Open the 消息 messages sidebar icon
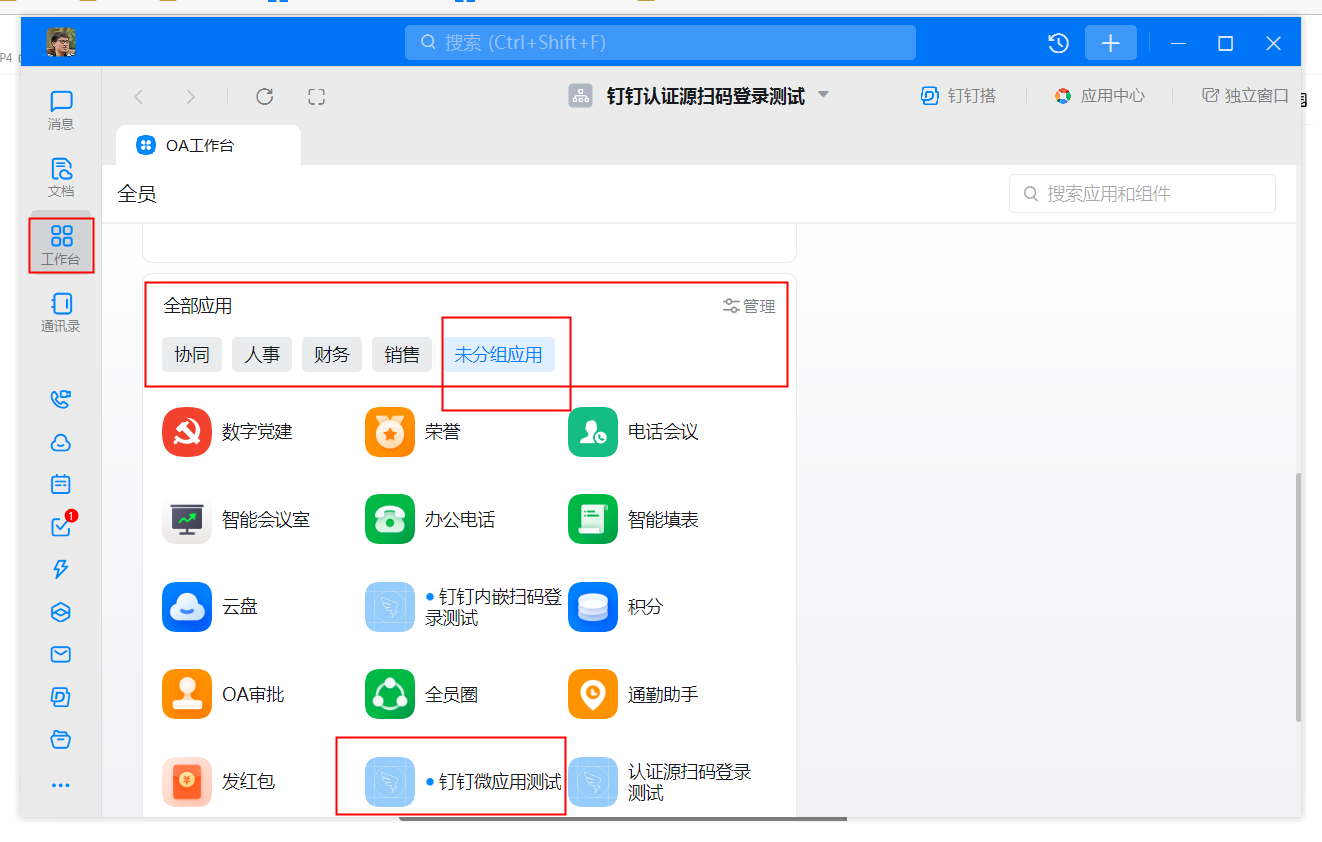Screen dimensions: 1322x842 click(x=61, y=110)
